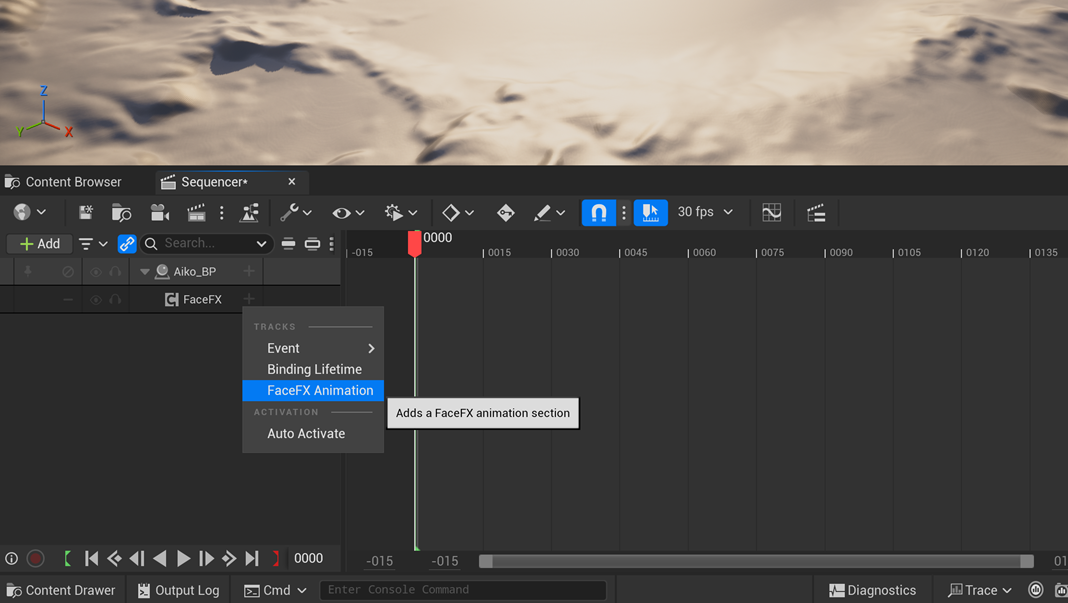
Task: Choose Binding Lifetime menu entry
Action: 313,369
